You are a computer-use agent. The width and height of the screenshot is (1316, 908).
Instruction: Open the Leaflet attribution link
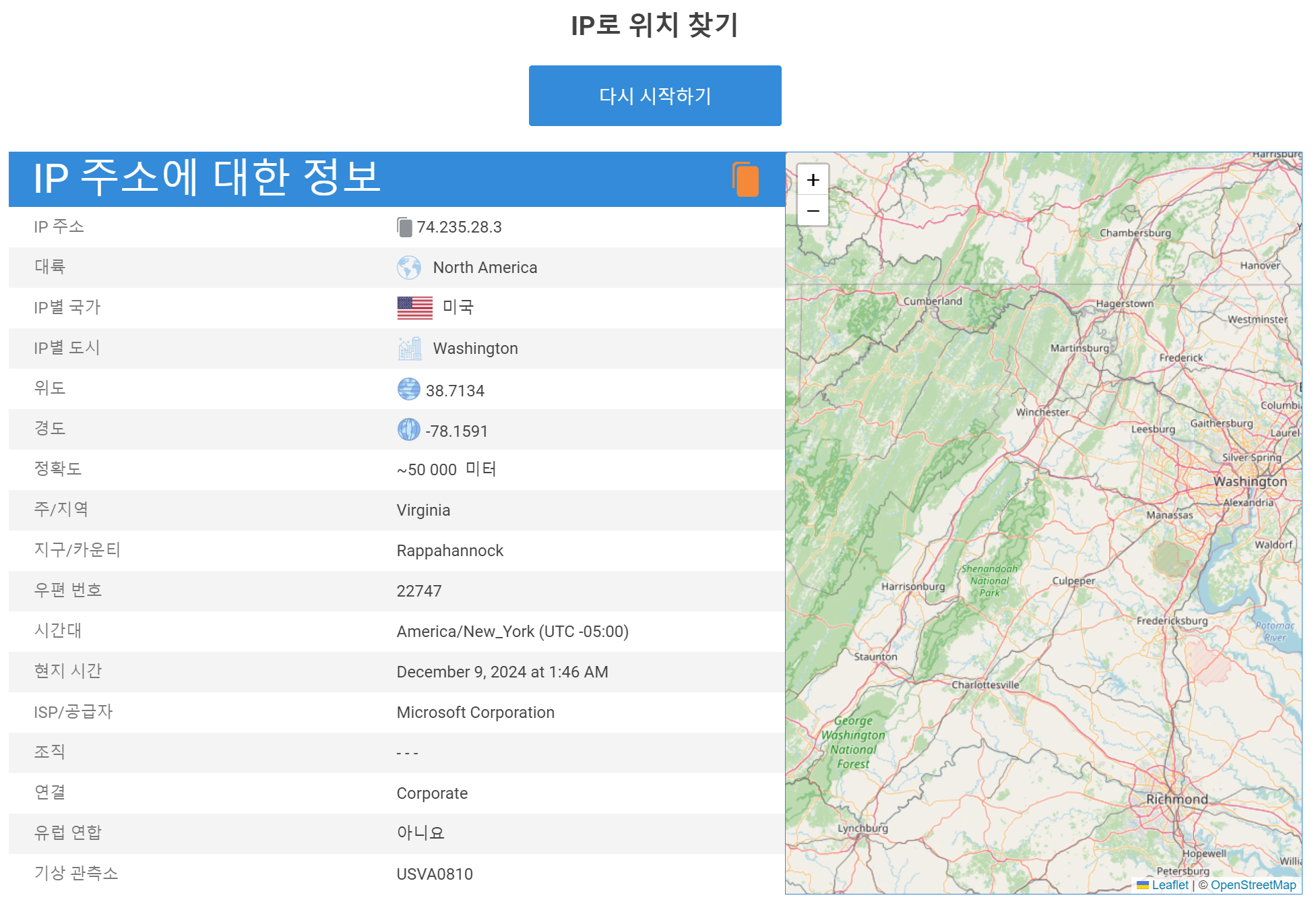(x=1169, y=885)
